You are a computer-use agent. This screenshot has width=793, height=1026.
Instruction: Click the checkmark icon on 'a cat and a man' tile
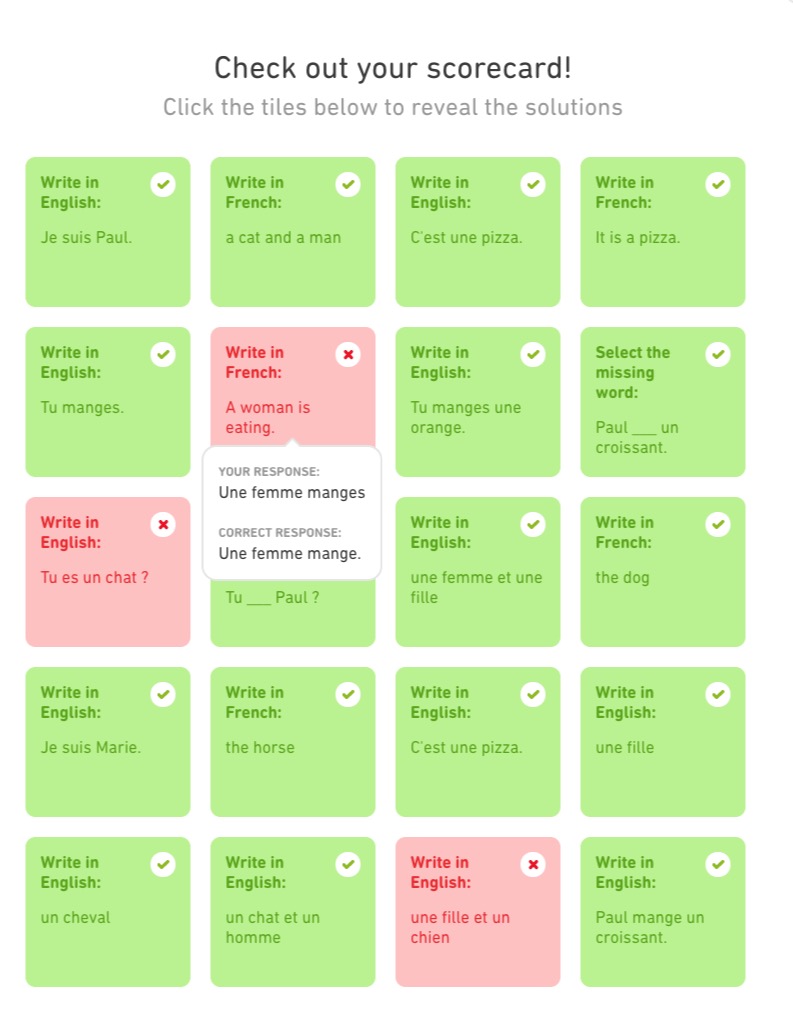348,184
